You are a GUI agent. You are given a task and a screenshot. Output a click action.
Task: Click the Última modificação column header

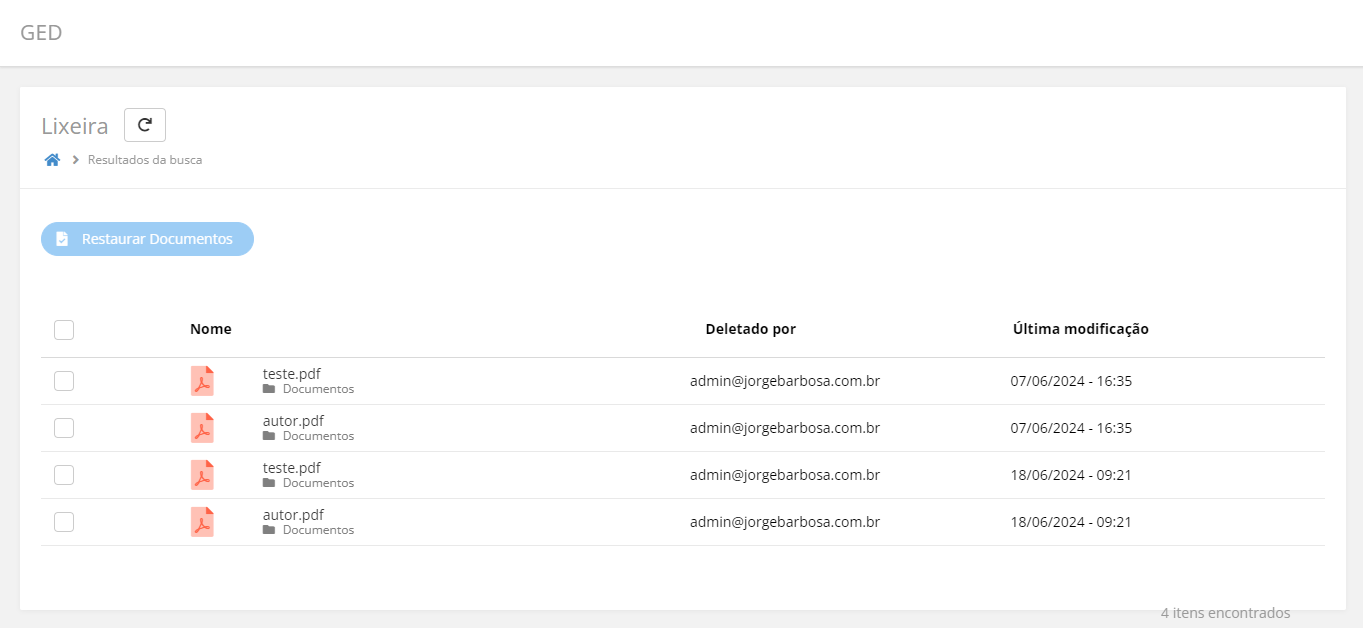pos(1080,329)
